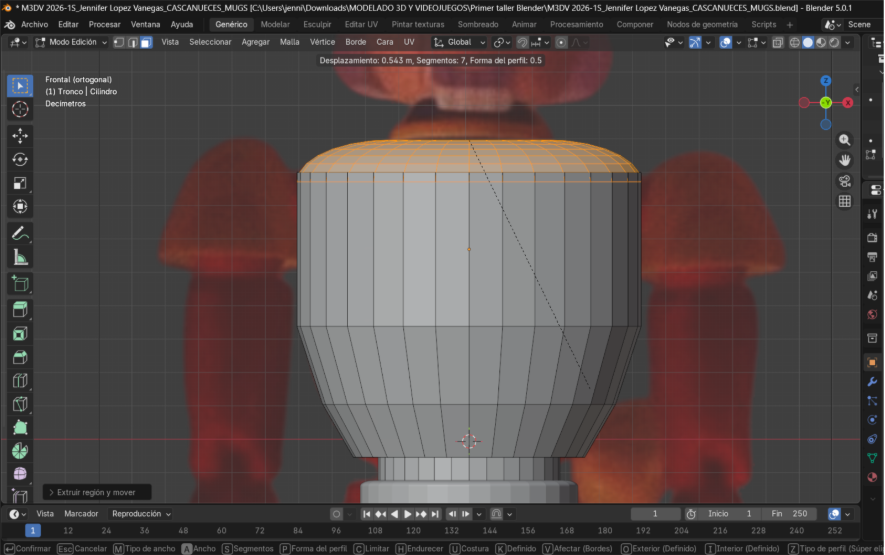This screenshot has width=885, height=555.
Task: Toggle vertex select mode
Action: (x=118, y=42)
